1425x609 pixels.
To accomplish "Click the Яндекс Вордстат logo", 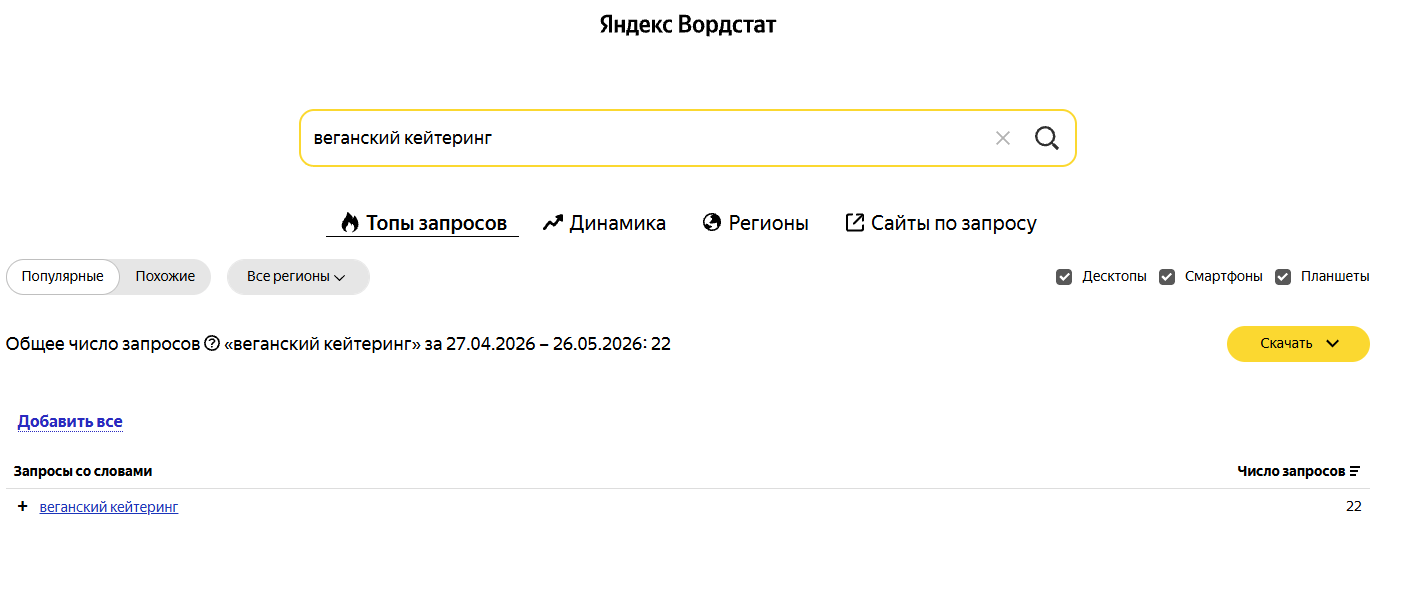I will [688, 25].
